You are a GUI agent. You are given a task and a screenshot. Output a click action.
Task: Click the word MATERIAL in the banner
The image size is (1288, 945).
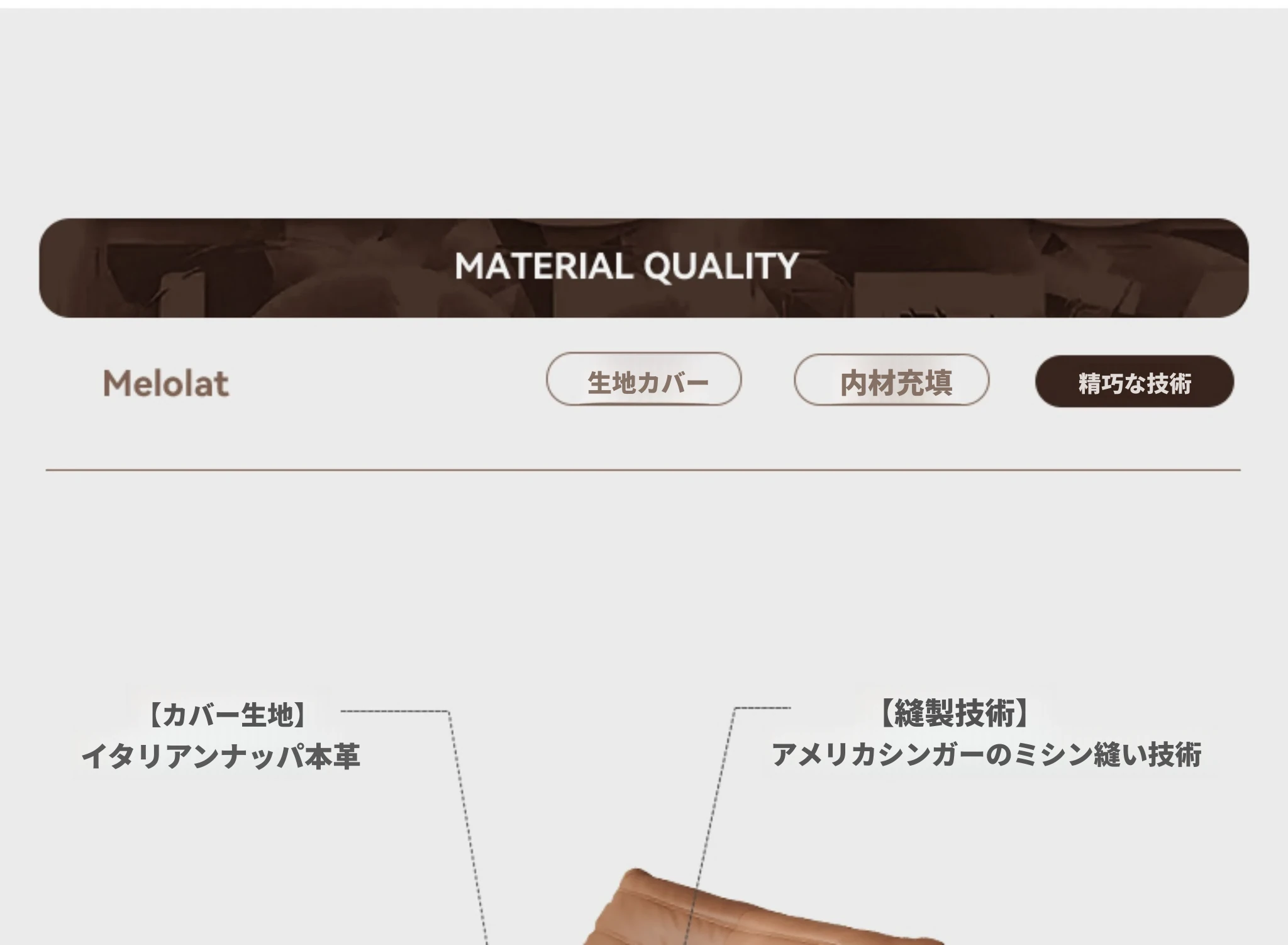544,266
